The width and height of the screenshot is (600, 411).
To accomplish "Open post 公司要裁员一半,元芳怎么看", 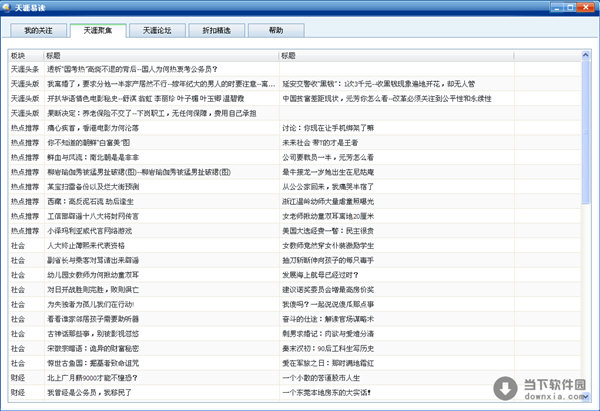I will click(x=328, y=157).
